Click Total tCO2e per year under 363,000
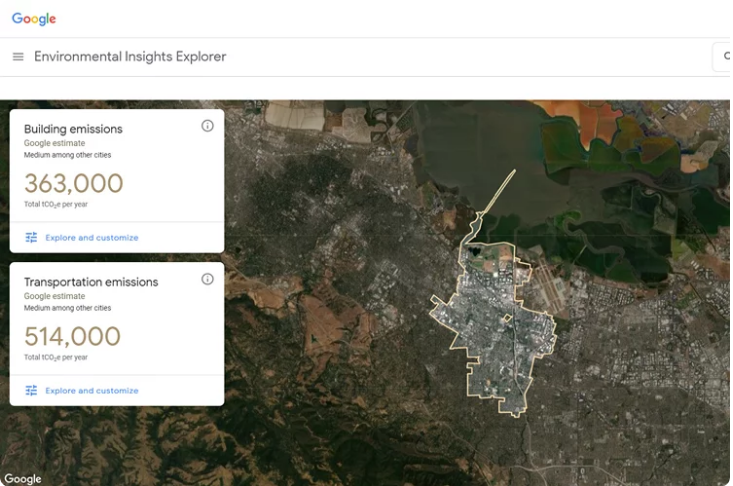Viewport: 733px width, 486px height. [56, 204]
